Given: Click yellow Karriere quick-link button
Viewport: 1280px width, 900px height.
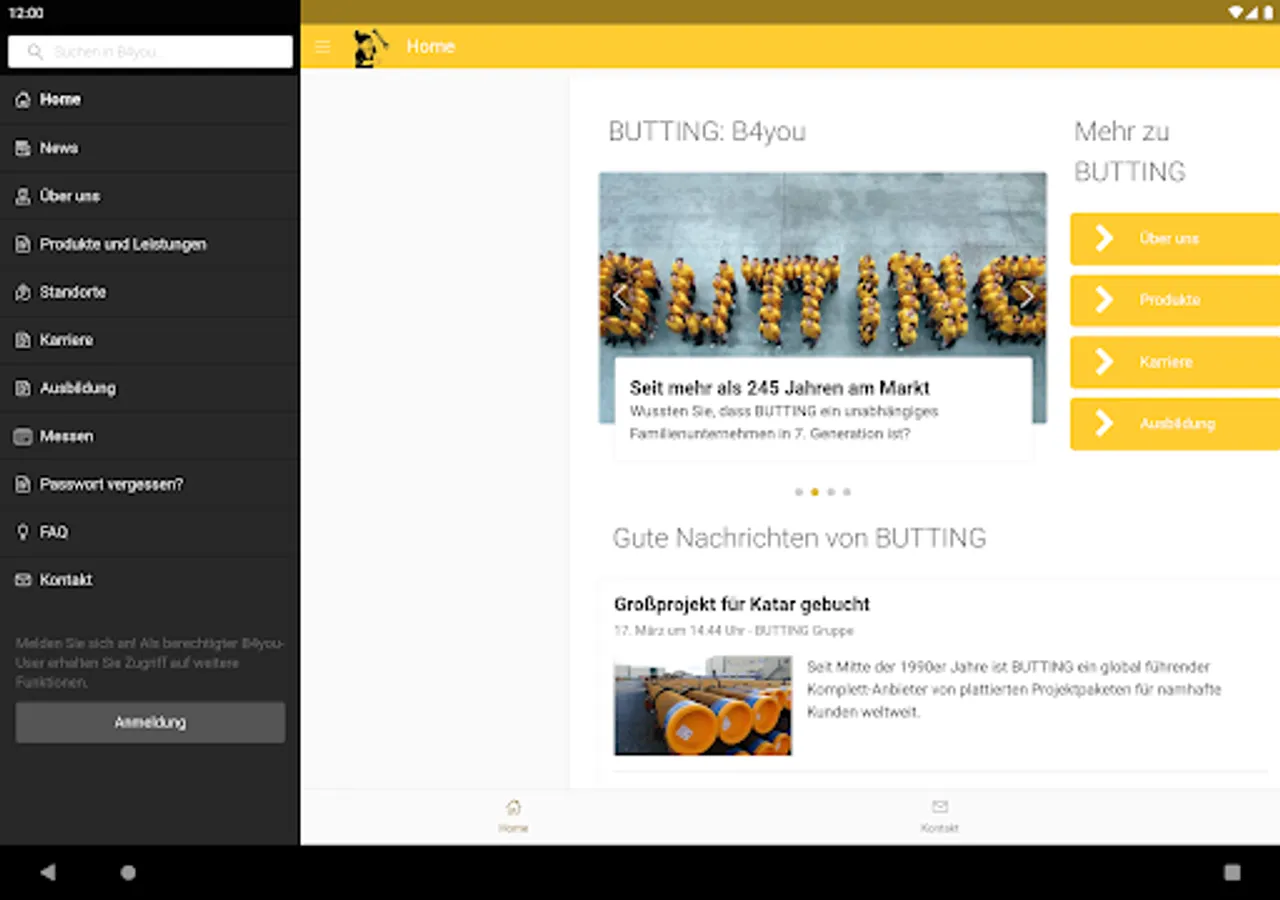Looking at the screenshot, I should pyautogui.click(x=1175, y=362).
